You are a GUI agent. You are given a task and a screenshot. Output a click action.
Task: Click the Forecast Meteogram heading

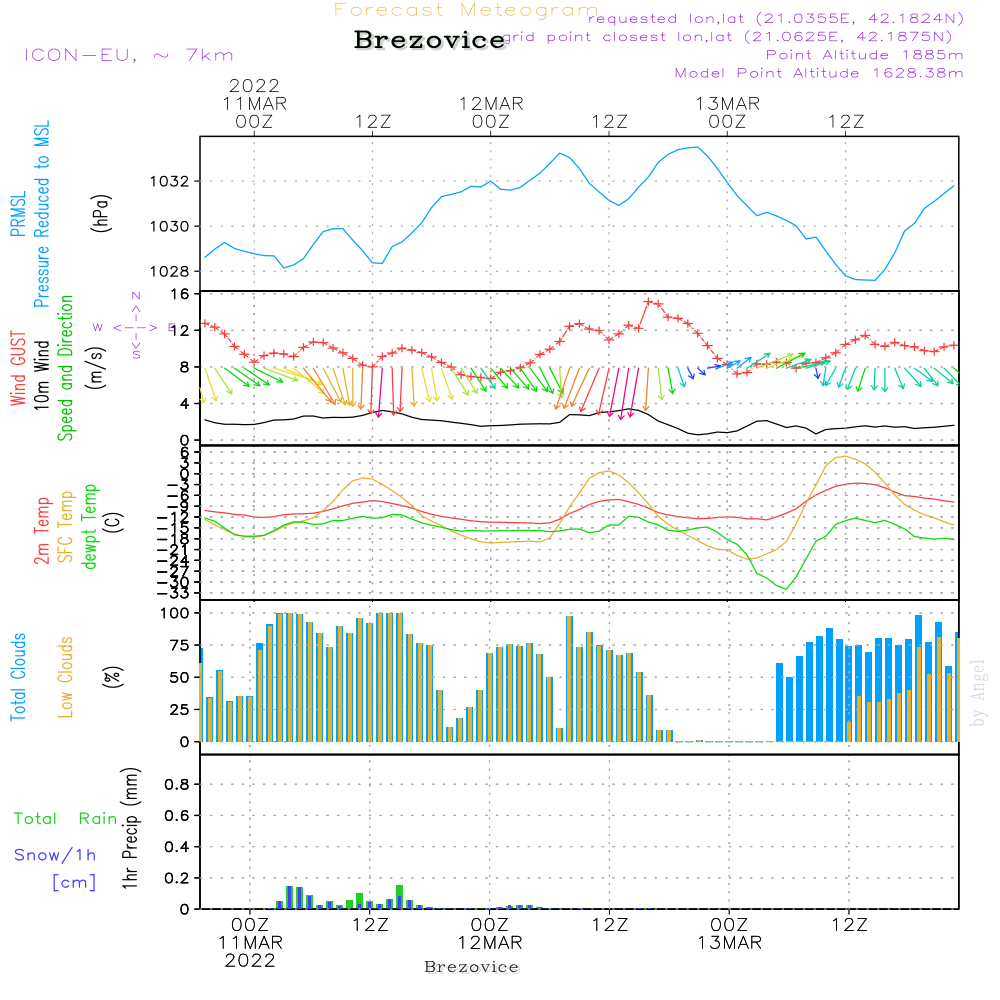[x=466, y=10]
